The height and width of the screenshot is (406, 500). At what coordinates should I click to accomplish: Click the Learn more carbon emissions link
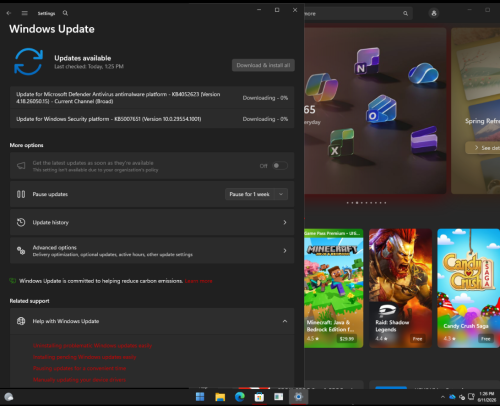tap(198, 281)
